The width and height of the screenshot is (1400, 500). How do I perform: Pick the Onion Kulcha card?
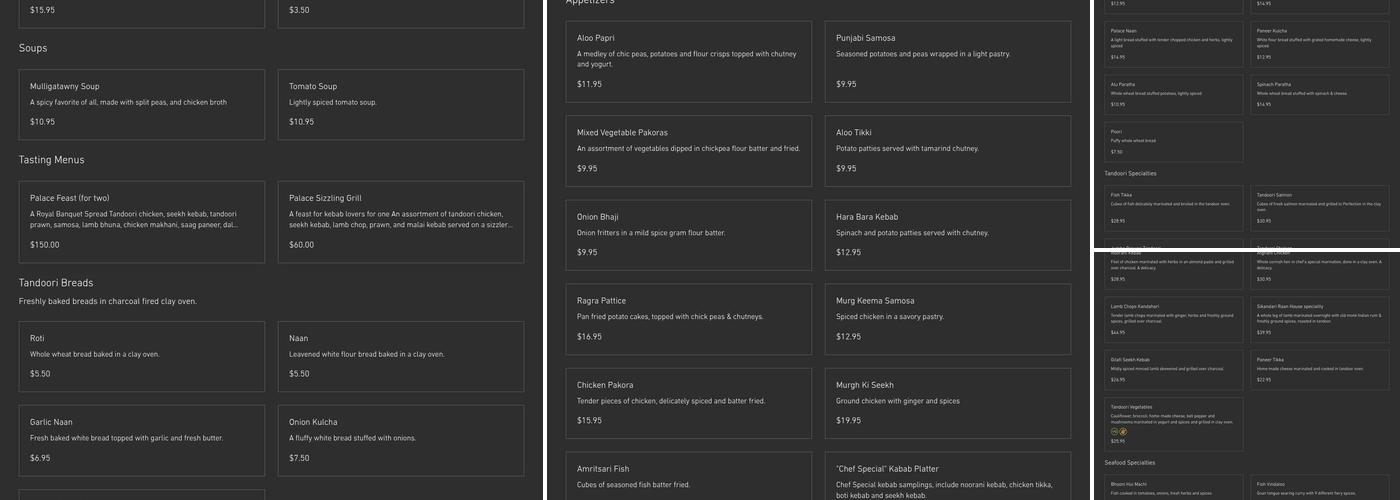coord(400,439)
